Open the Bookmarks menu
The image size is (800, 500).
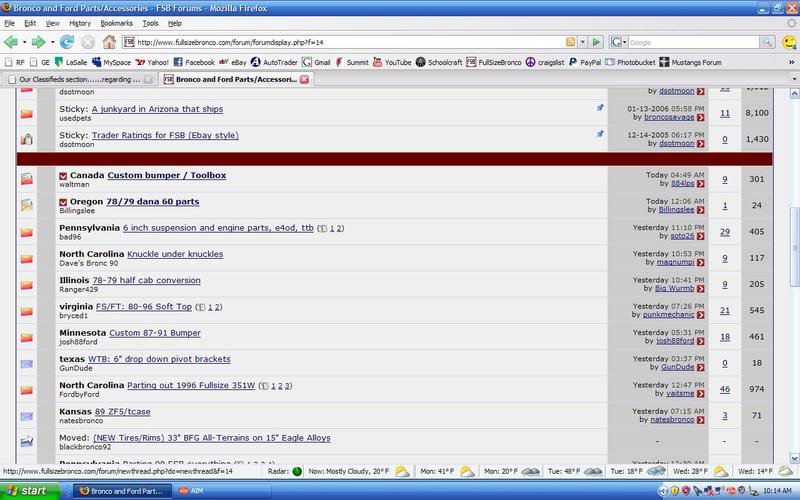[x=116, y=23]
